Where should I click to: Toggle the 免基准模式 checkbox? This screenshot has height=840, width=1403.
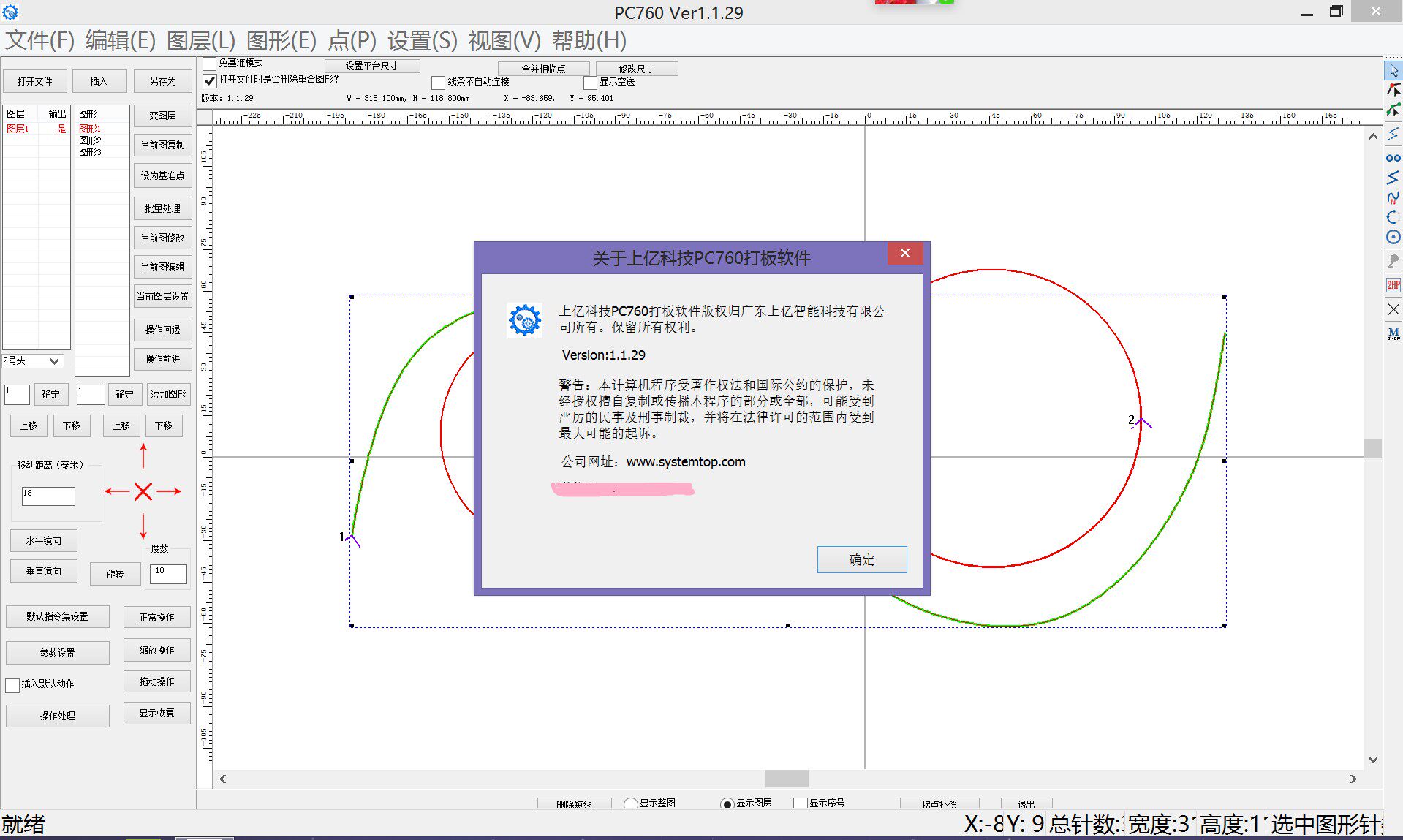[210, 64]
